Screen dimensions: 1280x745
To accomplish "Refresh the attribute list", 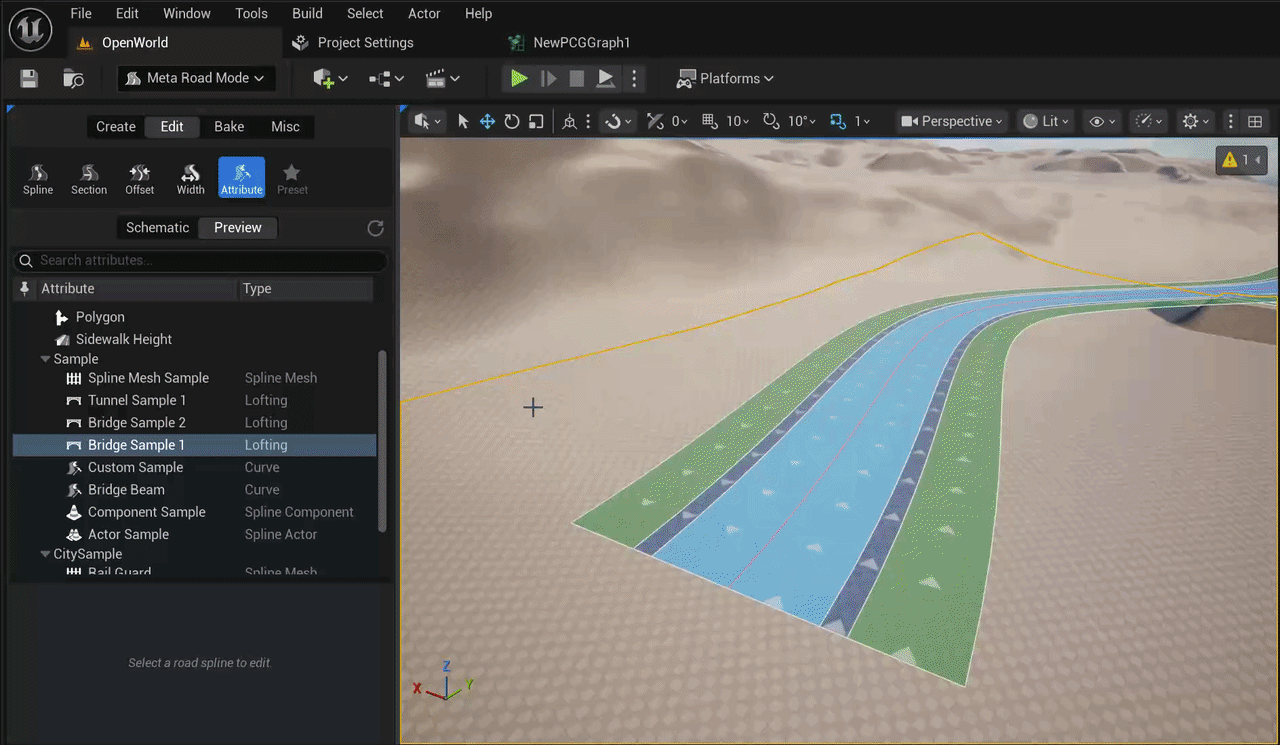I will point(376,228).
